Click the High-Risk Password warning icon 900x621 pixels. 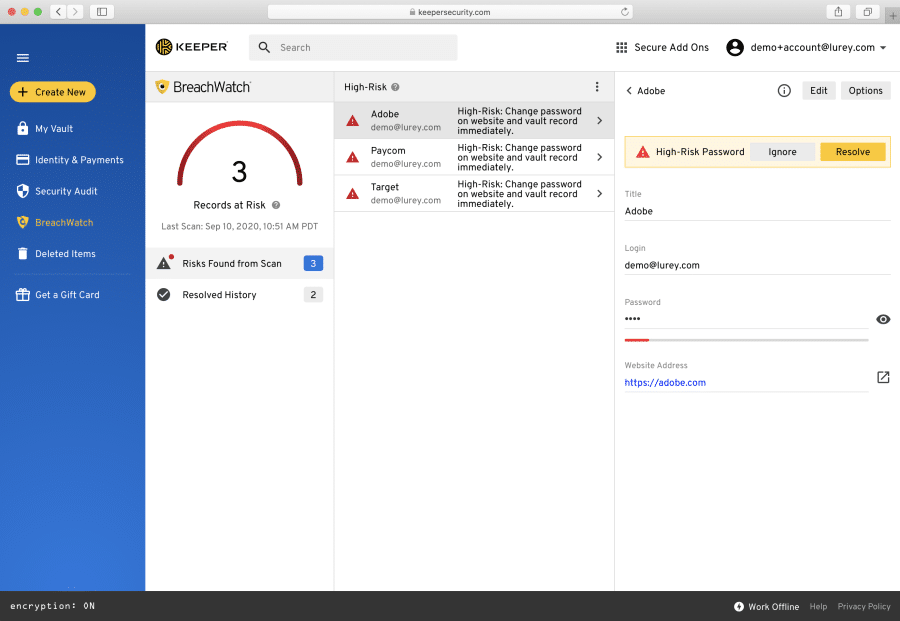point(643,152)
